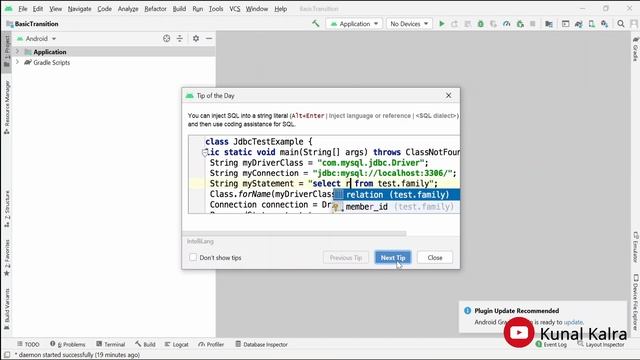Open the Refactor menu
Screen dimensions: 640x360
155,9
